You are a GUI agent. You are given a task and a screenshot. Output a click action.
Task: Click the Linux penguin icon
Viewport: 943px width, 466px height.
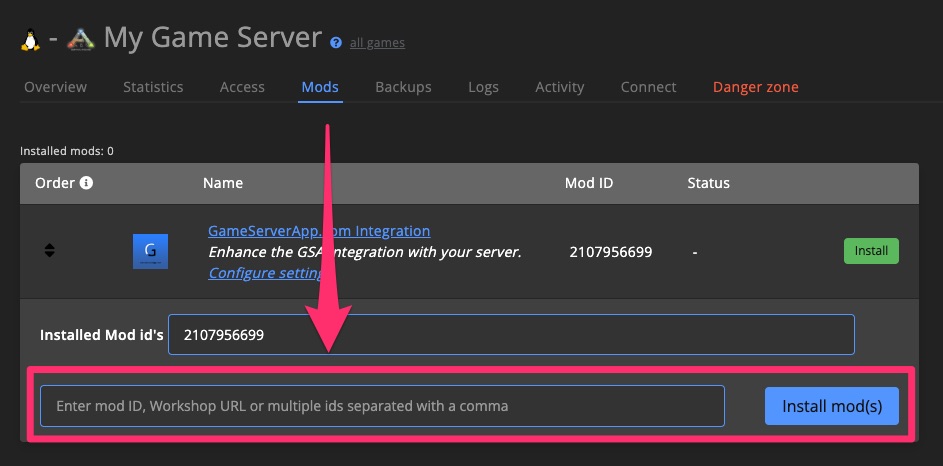click(x=30, y=40)
